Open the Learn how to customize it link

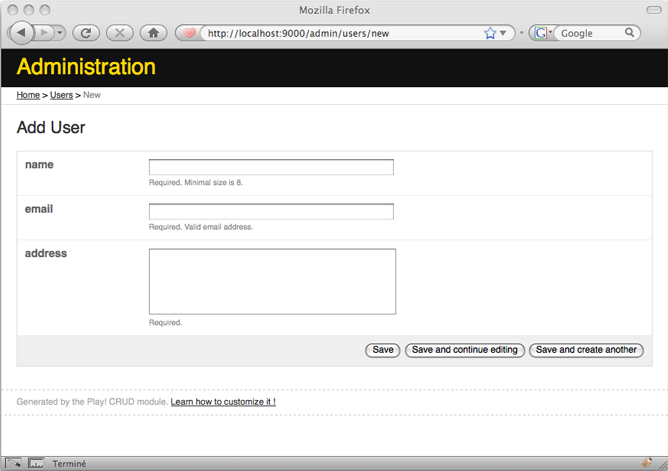223,402
